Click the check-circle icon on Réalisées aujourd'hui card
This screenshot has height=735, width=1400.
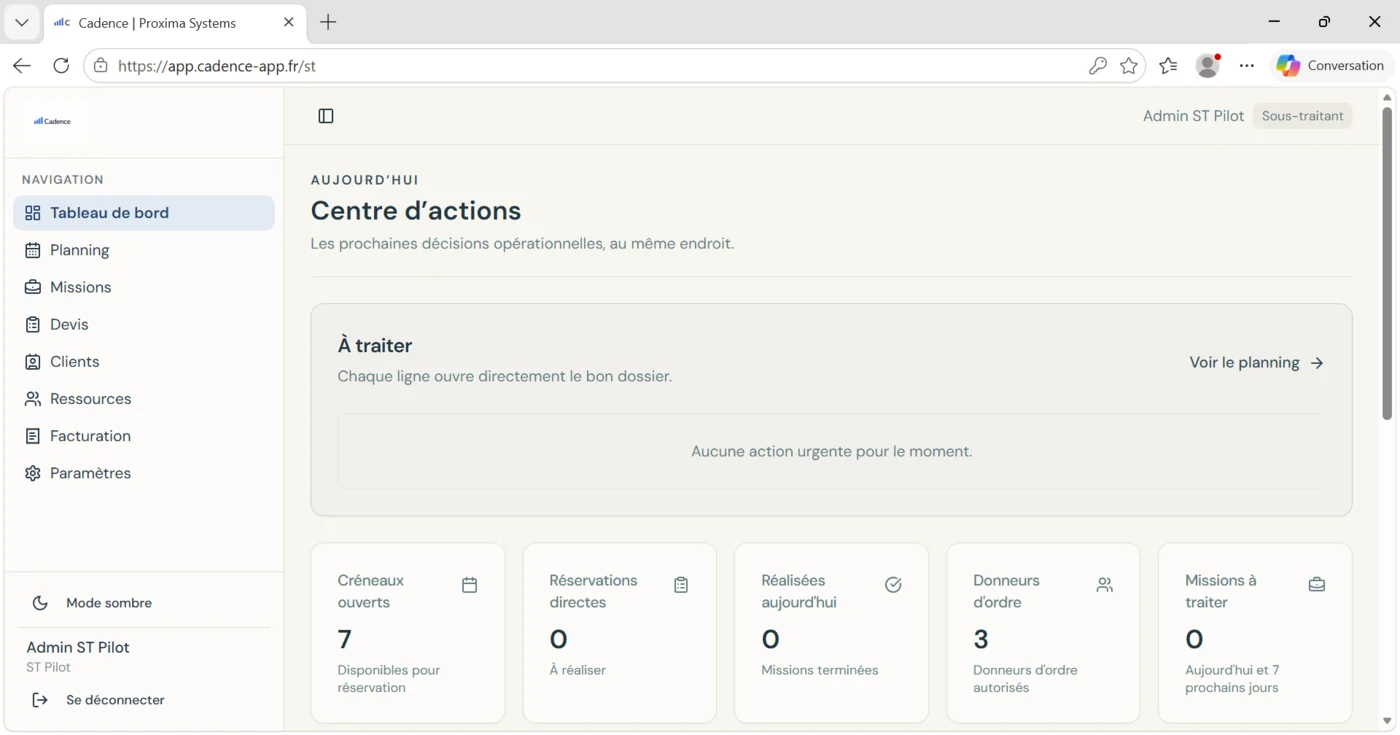[x=893, y=585]
